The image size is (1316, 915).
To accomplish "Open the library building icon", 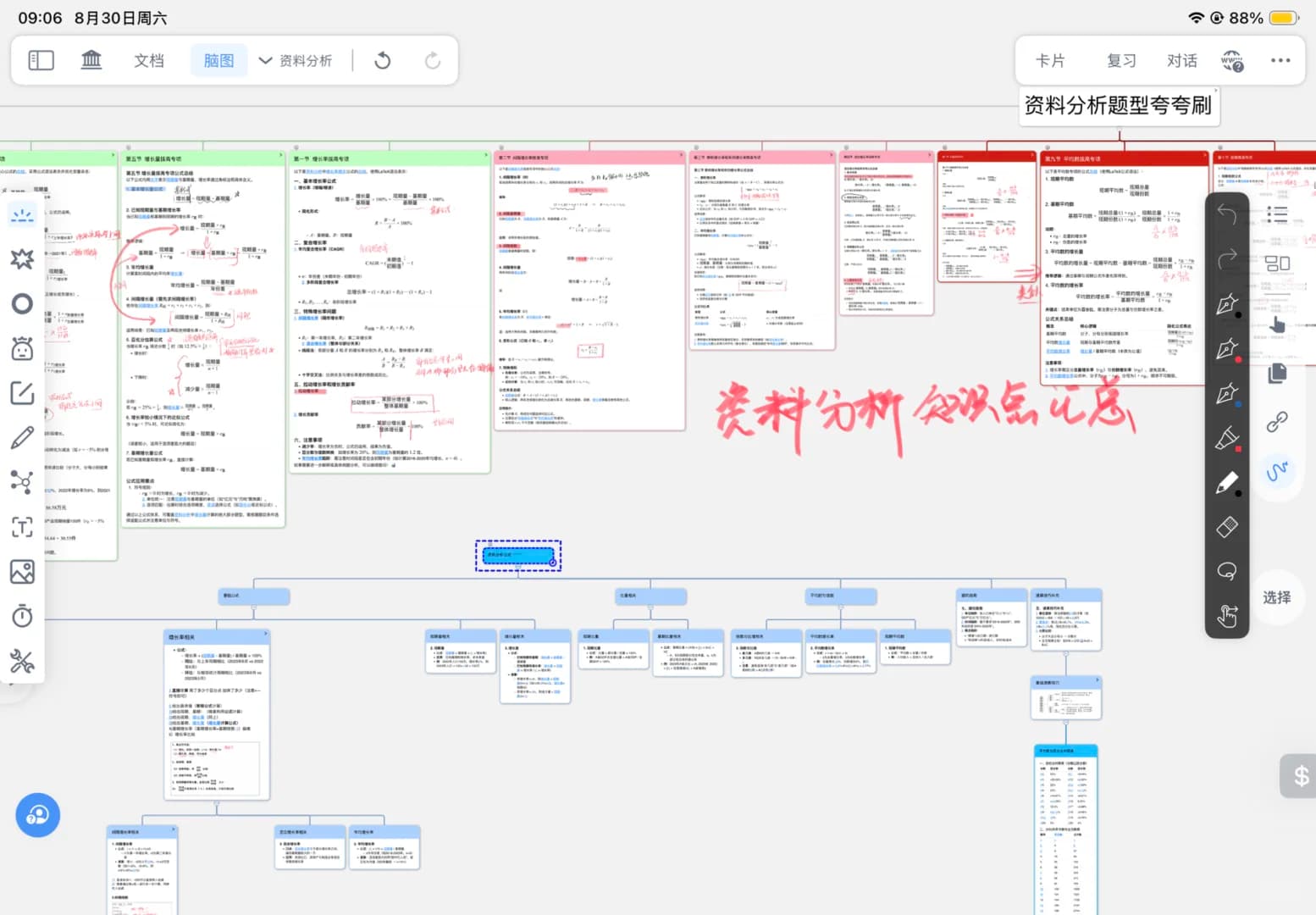I will [91, 60].
